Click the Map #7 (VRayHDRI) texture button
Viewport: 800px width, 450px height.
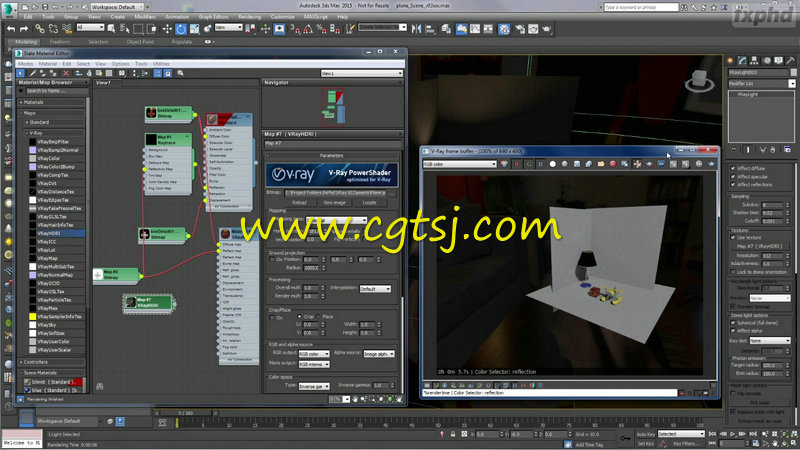[x=759, y=246]
